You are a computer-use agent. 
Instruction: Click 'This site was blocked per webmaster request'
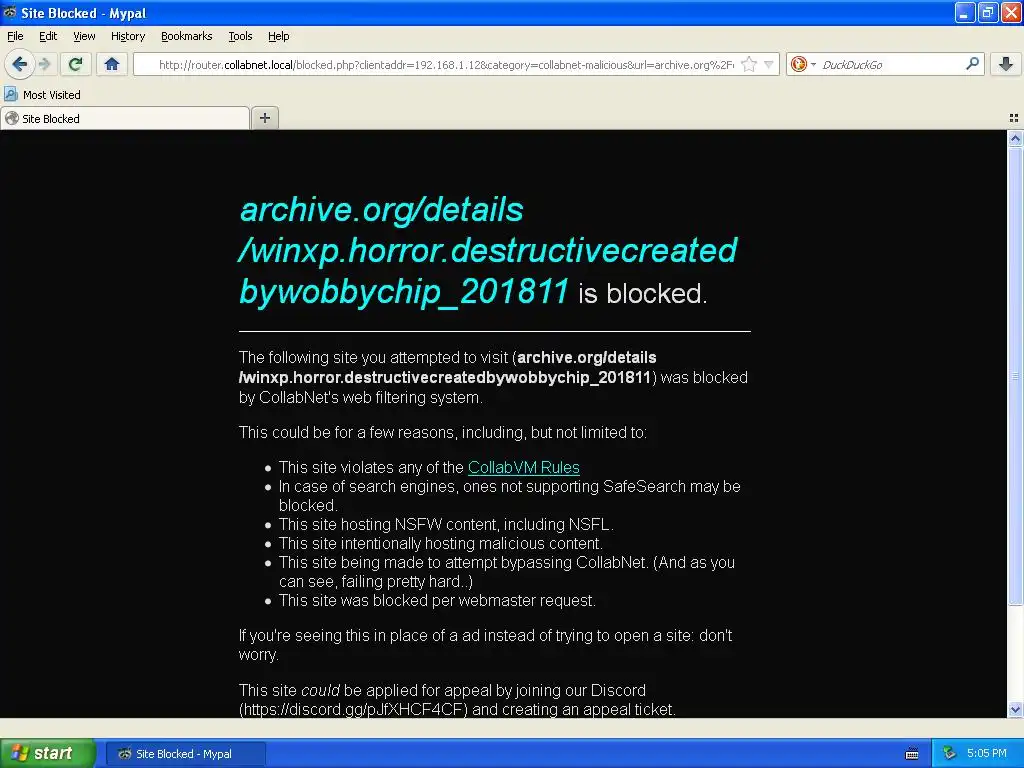point(437,601)
